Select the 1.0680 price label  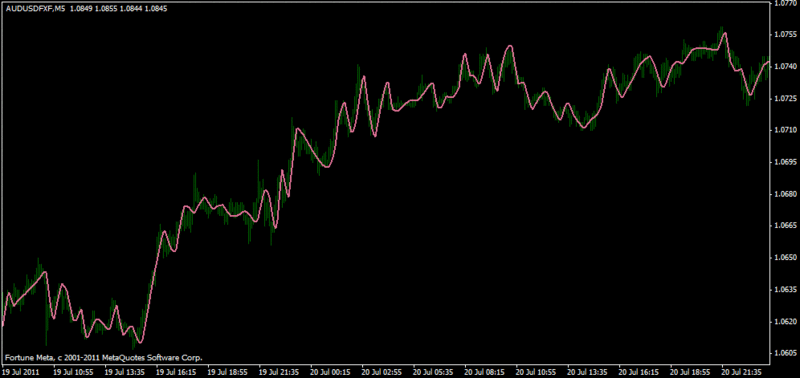click(x=786, y=194)
